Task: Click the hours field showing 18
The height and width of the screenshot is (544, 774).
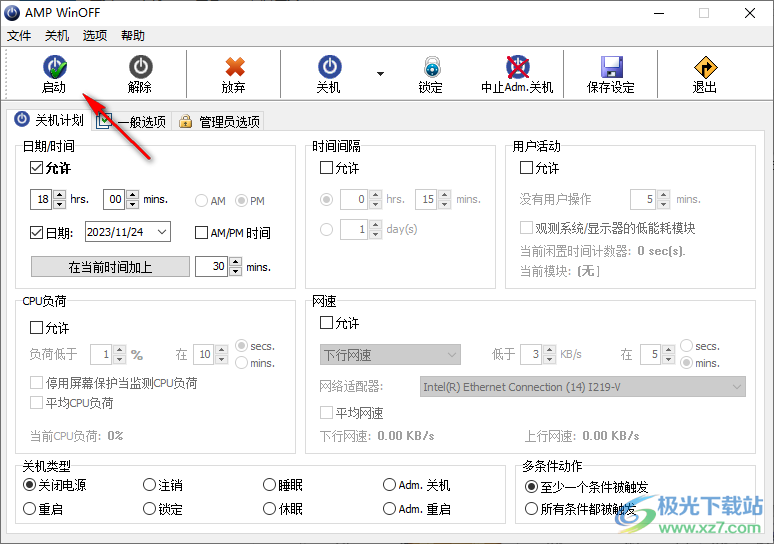Action: click(x=42, y=199)
